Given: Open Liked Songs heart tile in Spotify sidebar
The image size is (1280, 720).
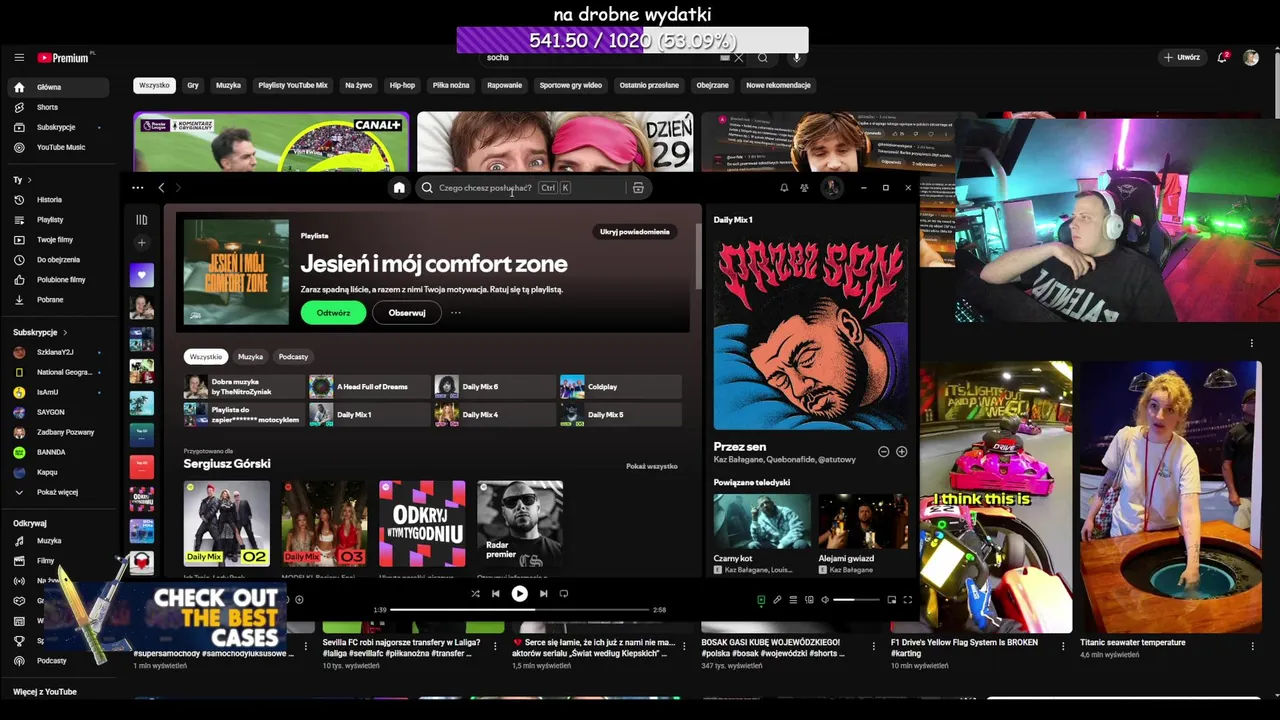Looking at the screenshot, I should tap(141, 275).
